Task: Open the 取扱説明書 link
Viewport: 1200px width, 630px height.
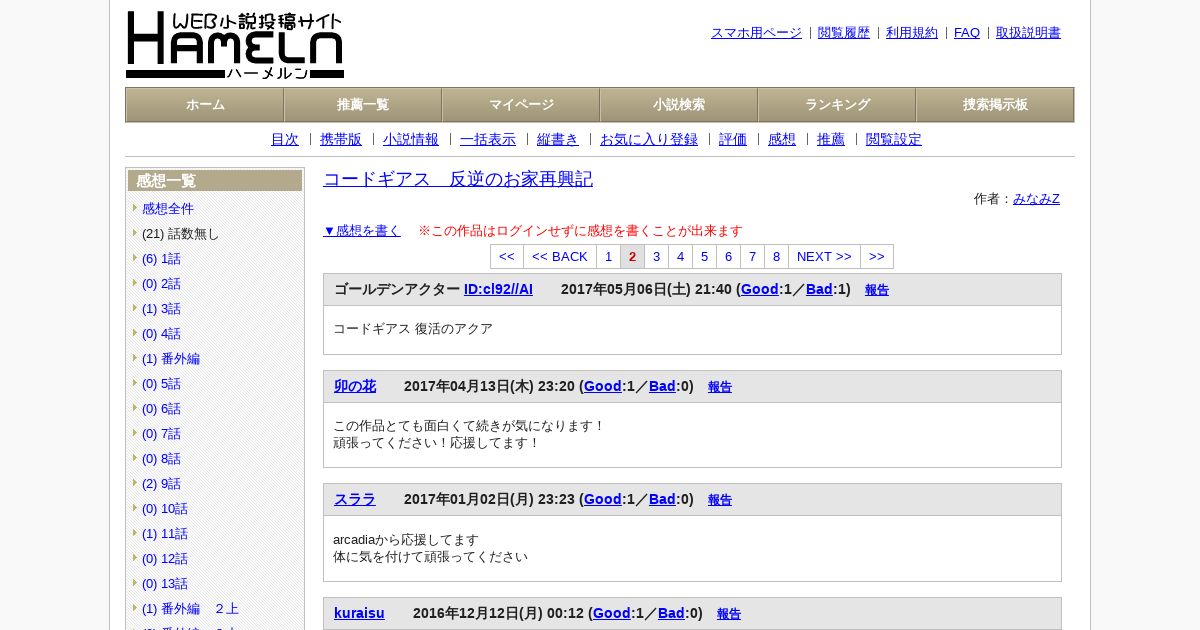Action: click(x=1028, y=33)
